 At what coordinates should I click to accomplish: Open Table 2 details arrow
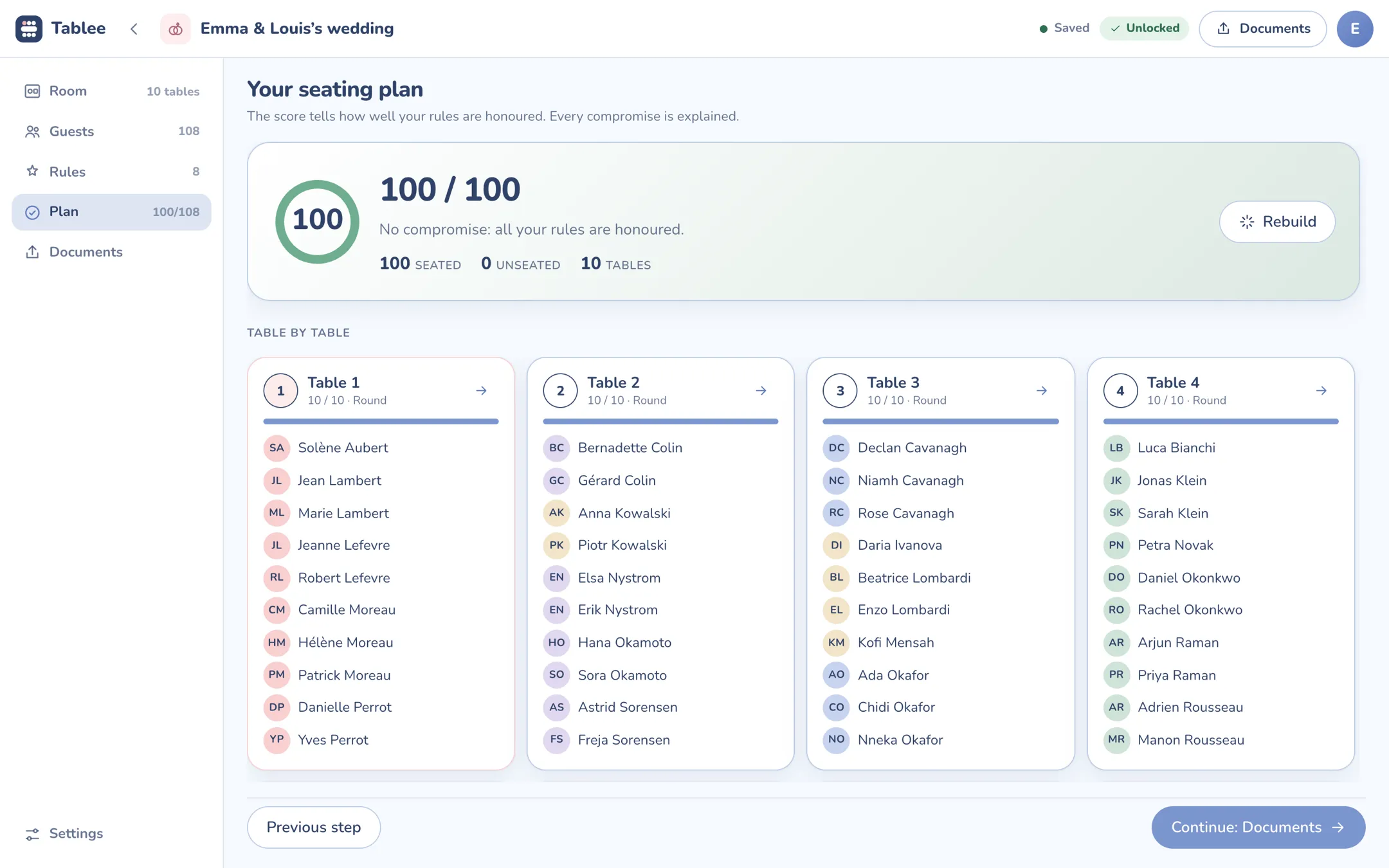[761, 390]
